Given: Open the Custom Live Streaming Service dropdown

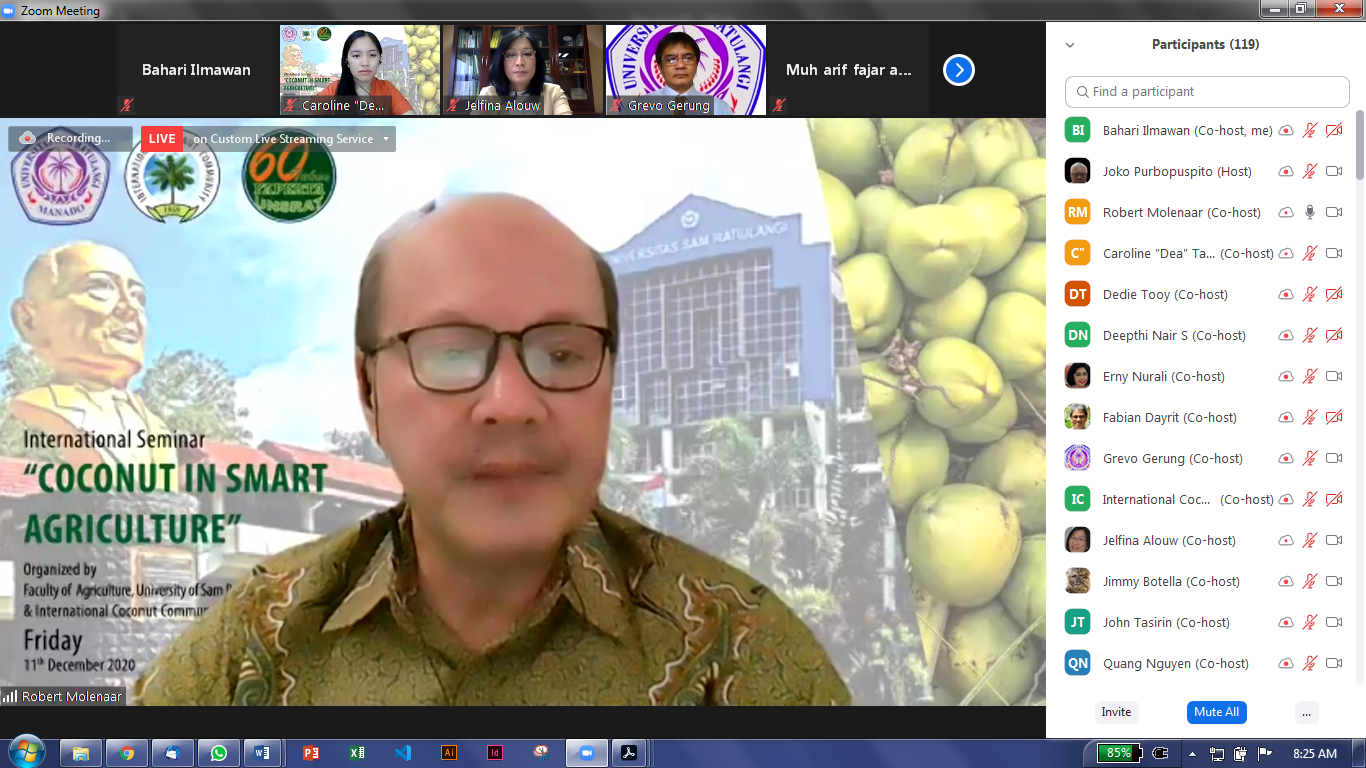Looking at the screenshot, I should tap(386, 139).
